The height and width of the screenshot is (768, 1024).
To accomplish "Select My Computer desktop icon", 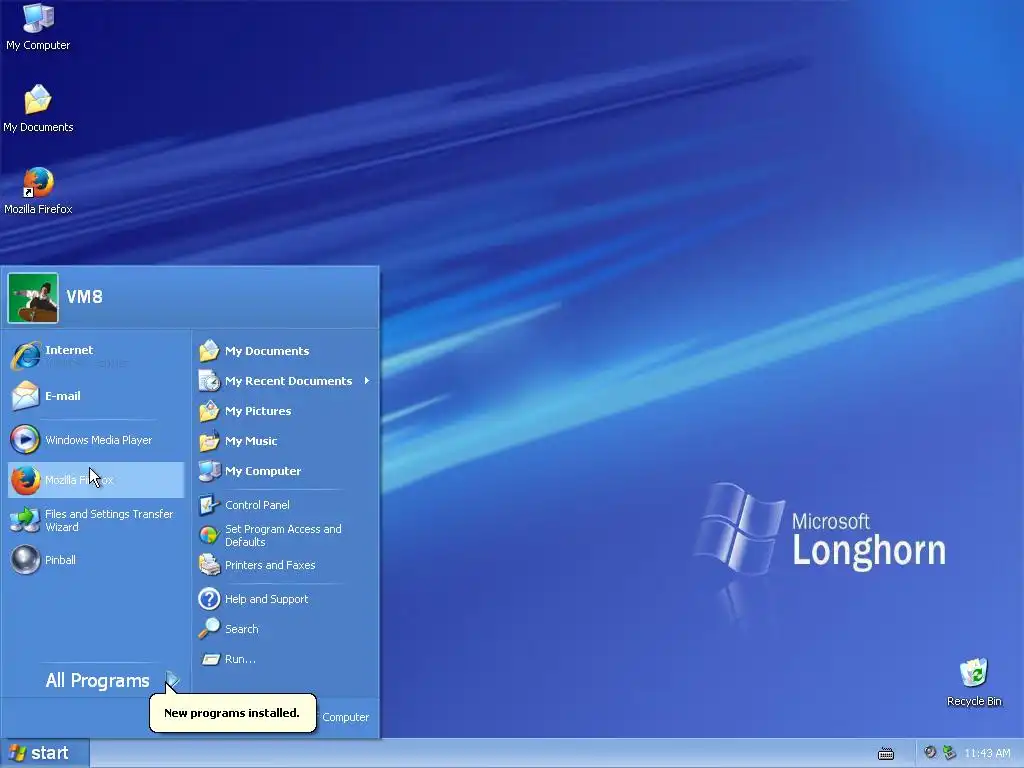I will 38,26.
